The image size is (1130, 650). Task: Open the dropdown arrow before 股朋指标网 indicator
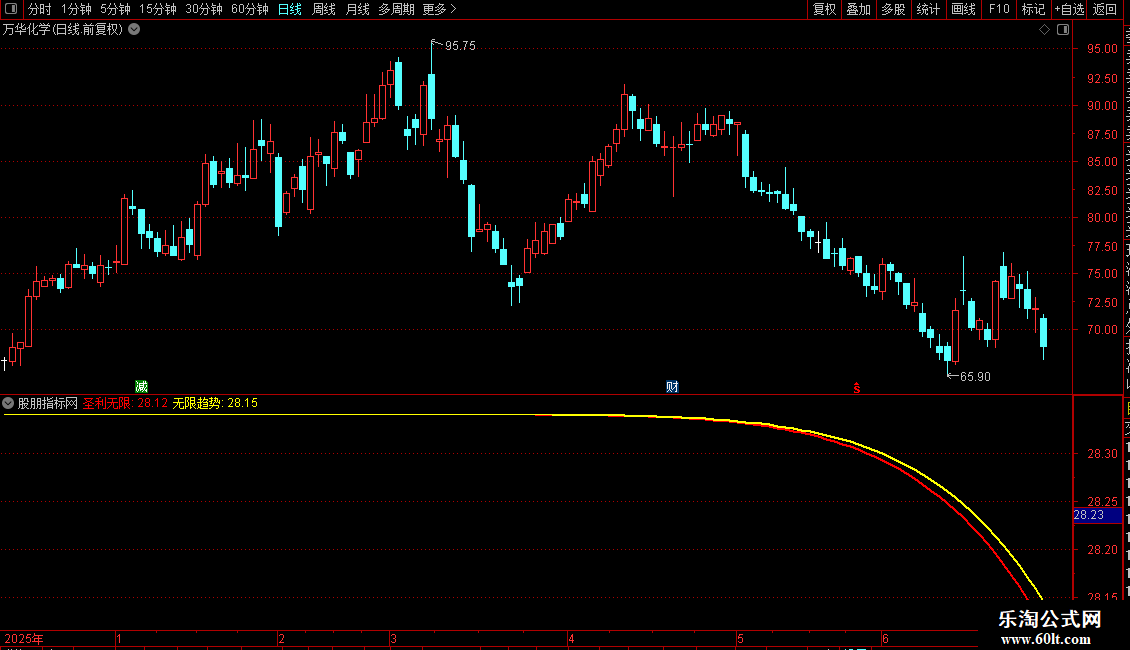[8, 403]
